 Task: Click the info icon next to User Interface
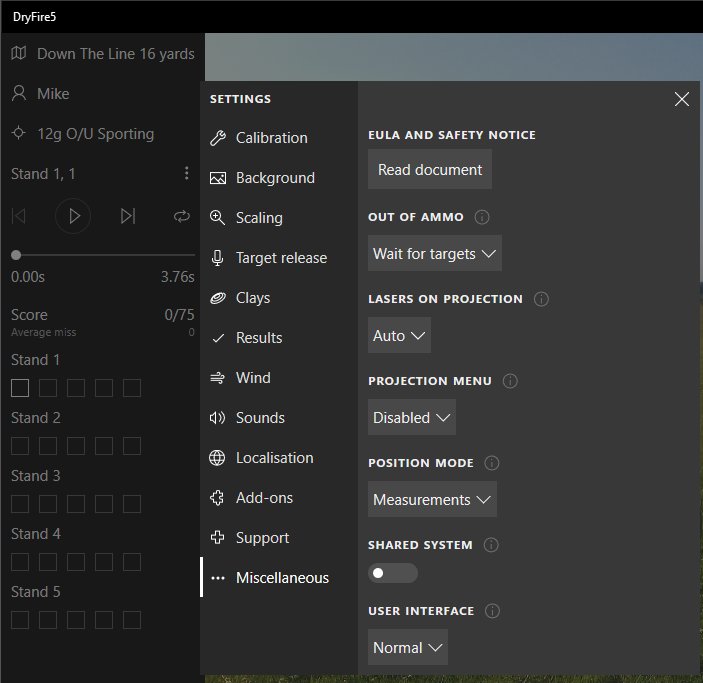493,611
